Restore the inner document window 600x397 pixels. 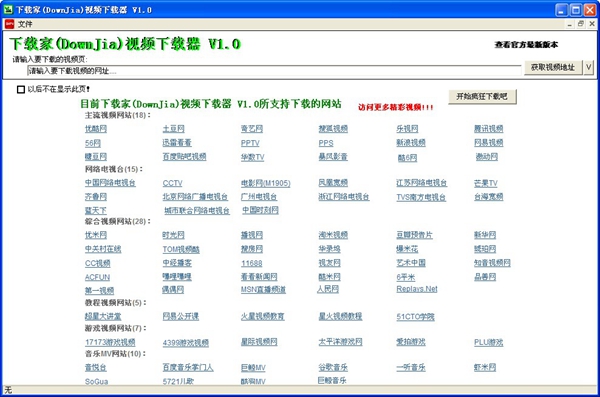581,24
